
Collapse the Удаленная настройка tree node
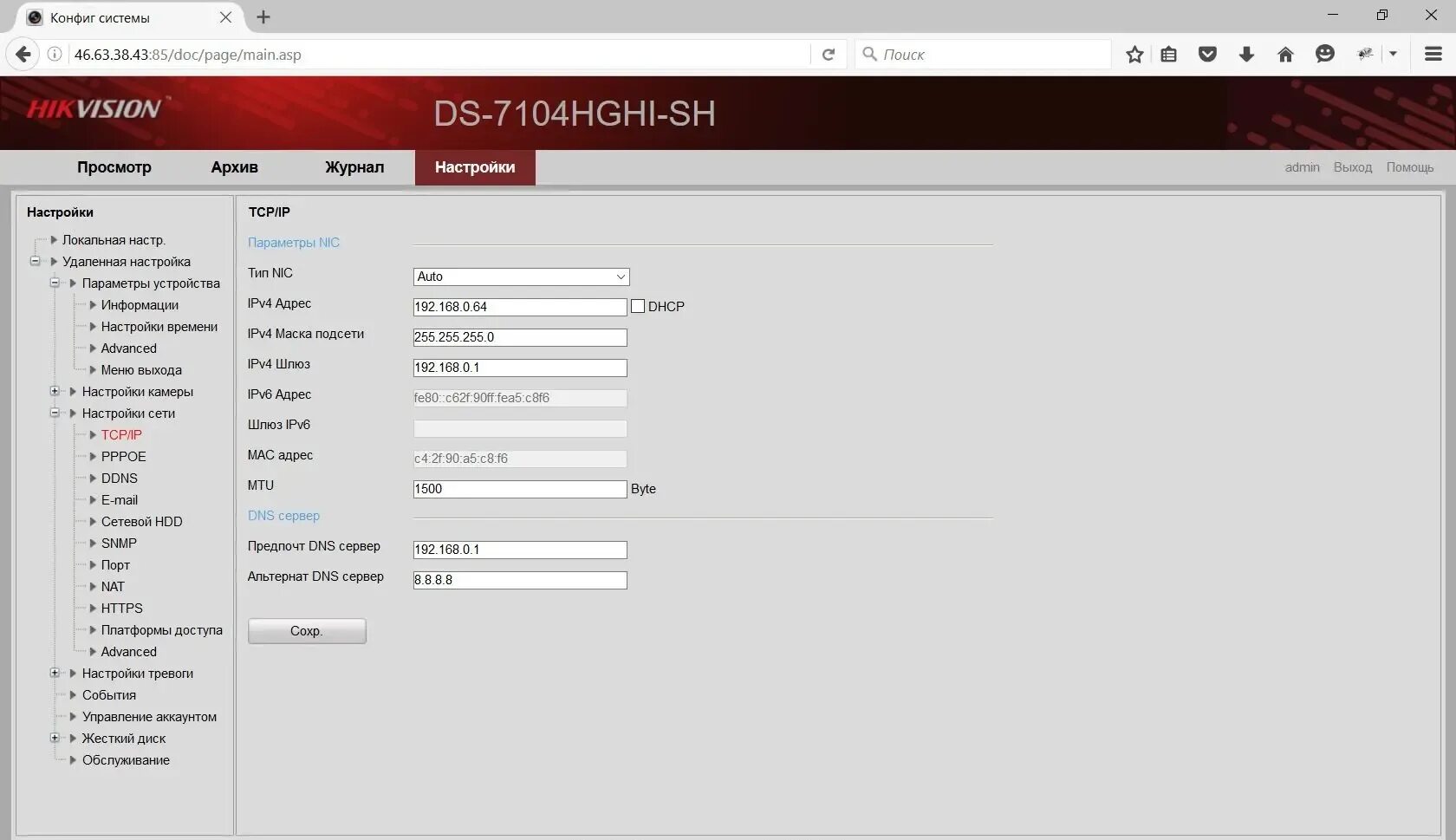tap(35, 261)
